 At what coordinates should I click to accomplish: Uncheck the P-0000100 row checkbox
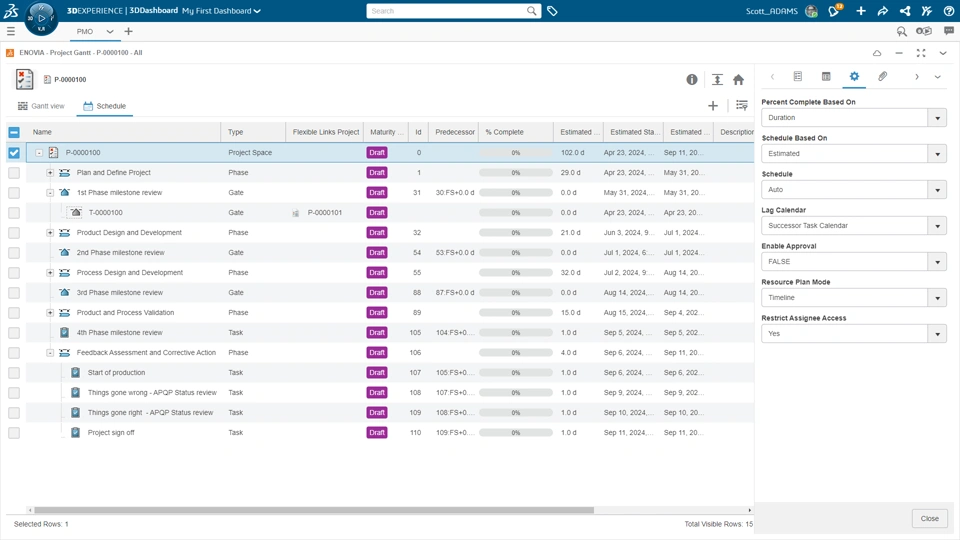[x=14, y=152]
